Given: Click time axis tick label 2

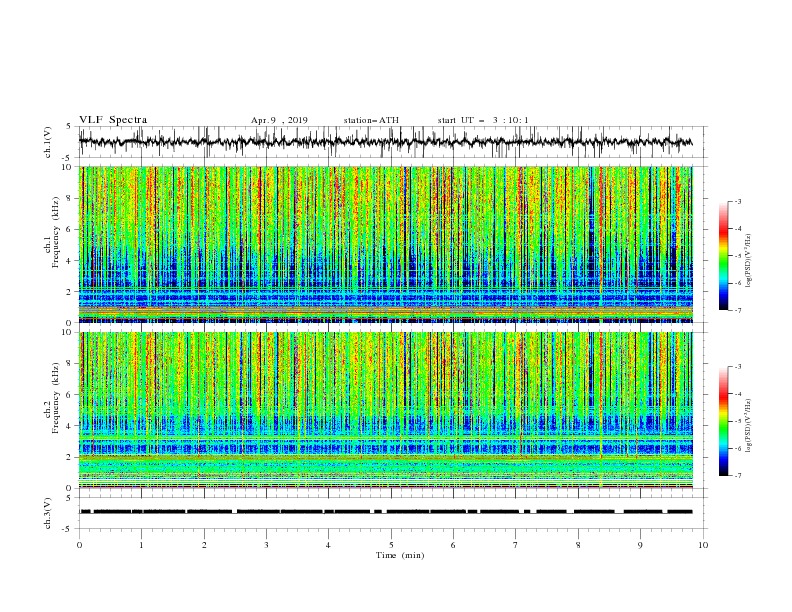Looking at the screenshot, I should point(204,545).
